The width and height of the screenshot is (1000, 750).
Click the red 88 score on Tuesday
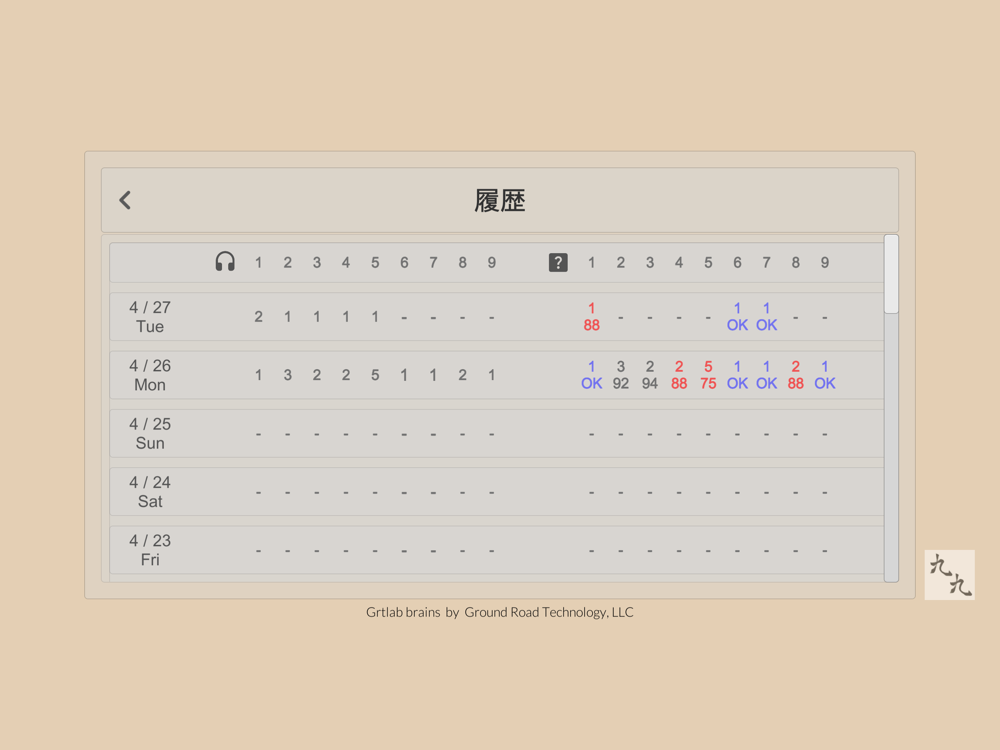(592, 325)
